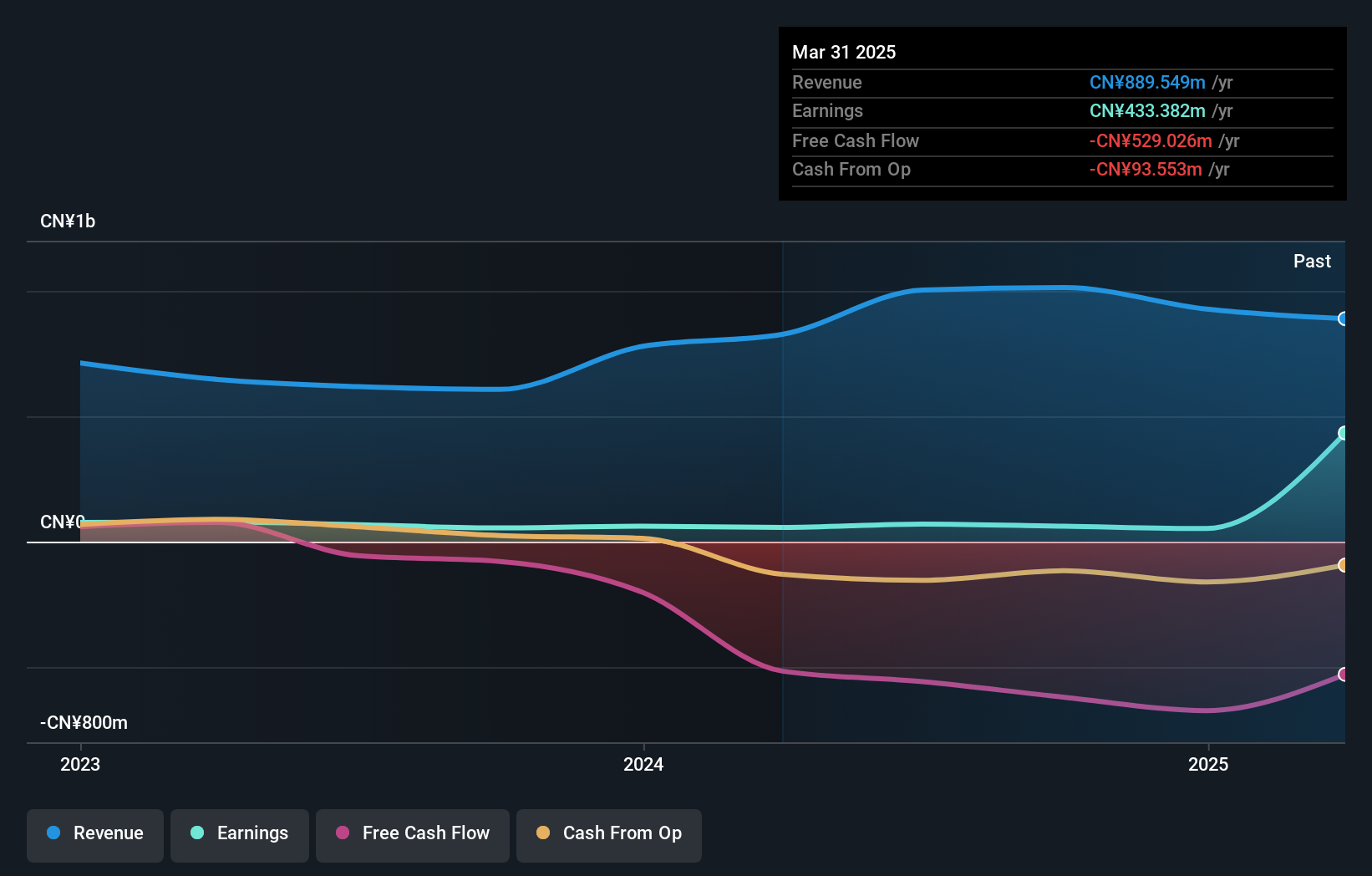1372x876 pixels.
Task: Click the pink Free Cash Flow end-point marker
Action: click(1343, 675)
